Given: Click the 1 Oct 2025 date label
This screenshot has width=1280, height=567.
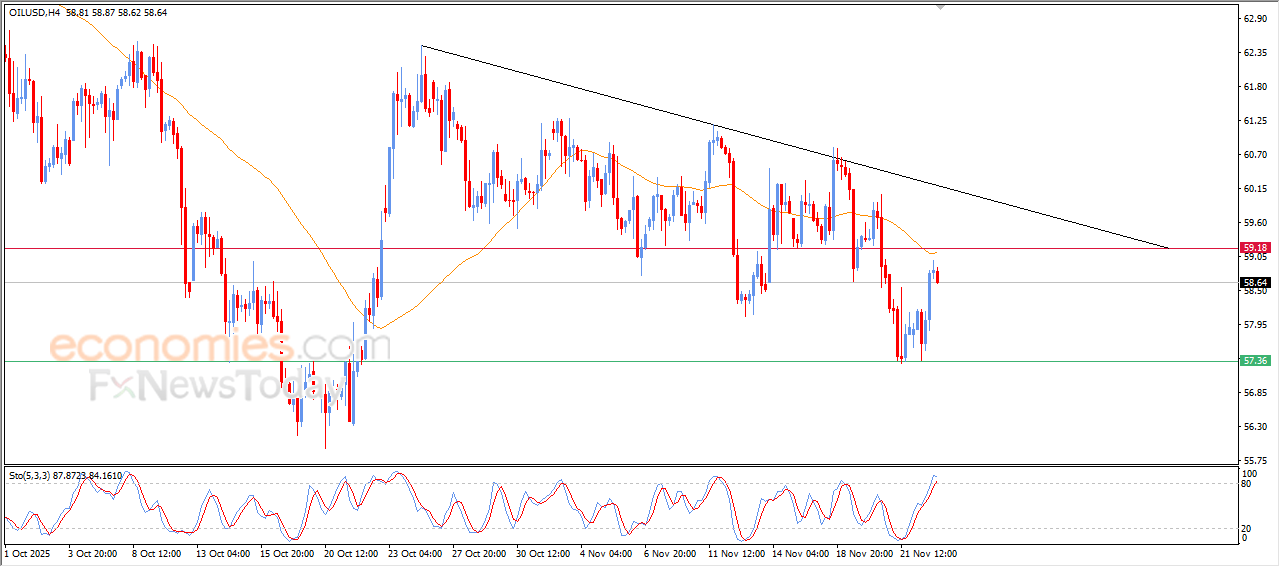Looking at the screenshot, I should click(27, 552).
